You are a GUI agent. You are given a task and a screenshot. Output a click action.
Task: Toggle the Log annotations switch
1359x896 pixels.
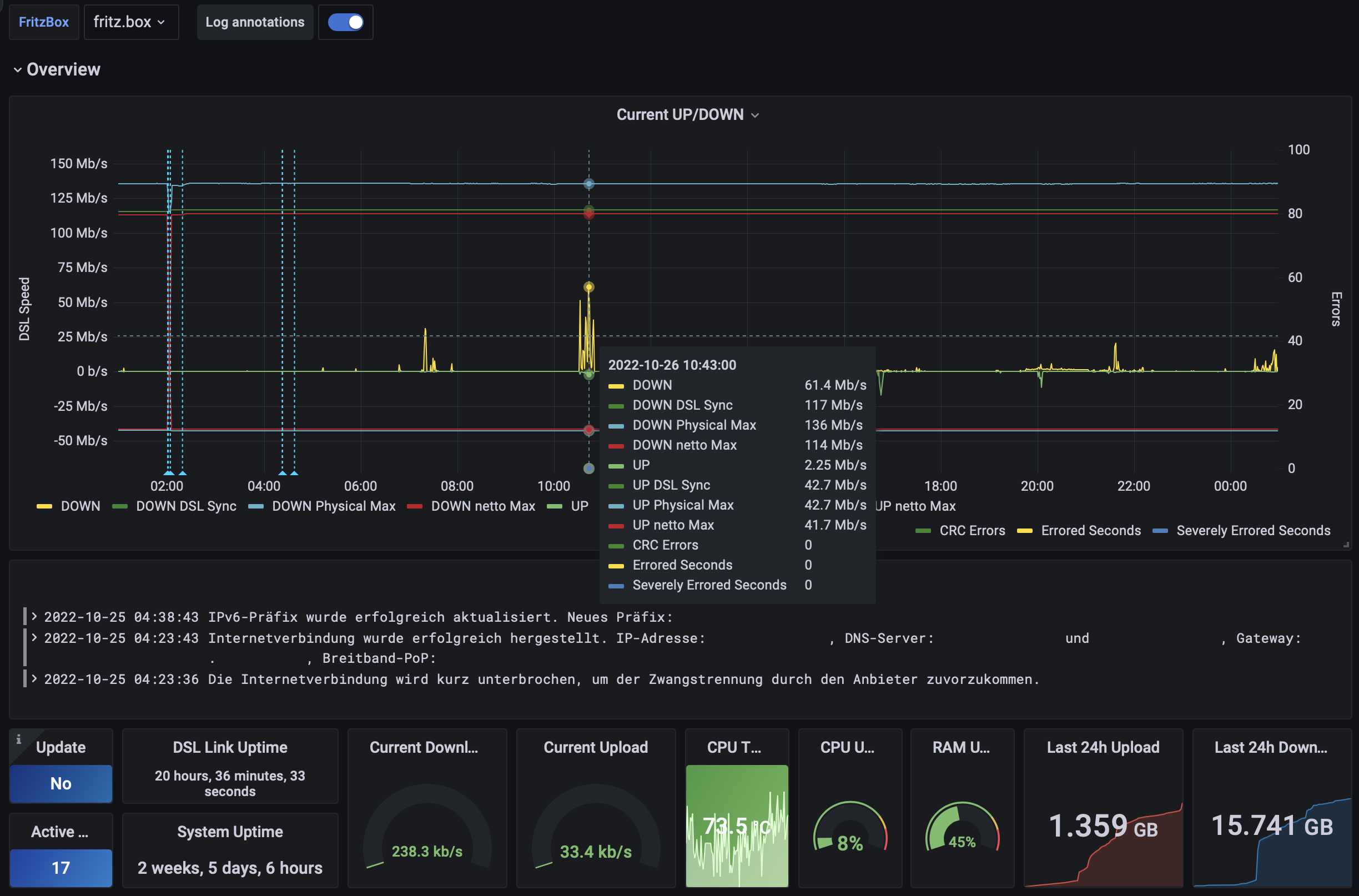click(345, 22)
